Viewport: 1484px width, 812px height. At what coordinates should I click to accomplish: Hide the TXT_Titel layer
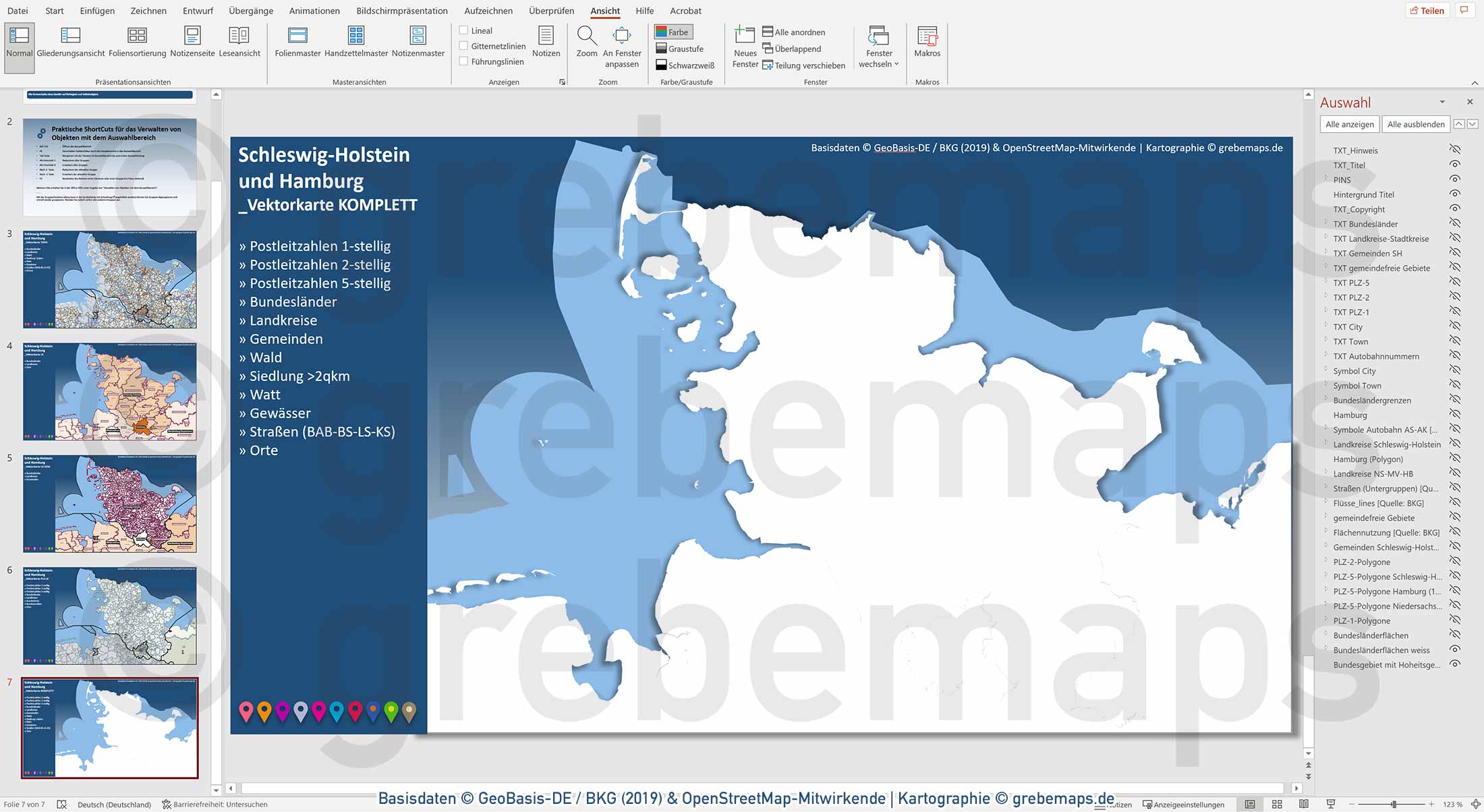[x=1455, y=165]
